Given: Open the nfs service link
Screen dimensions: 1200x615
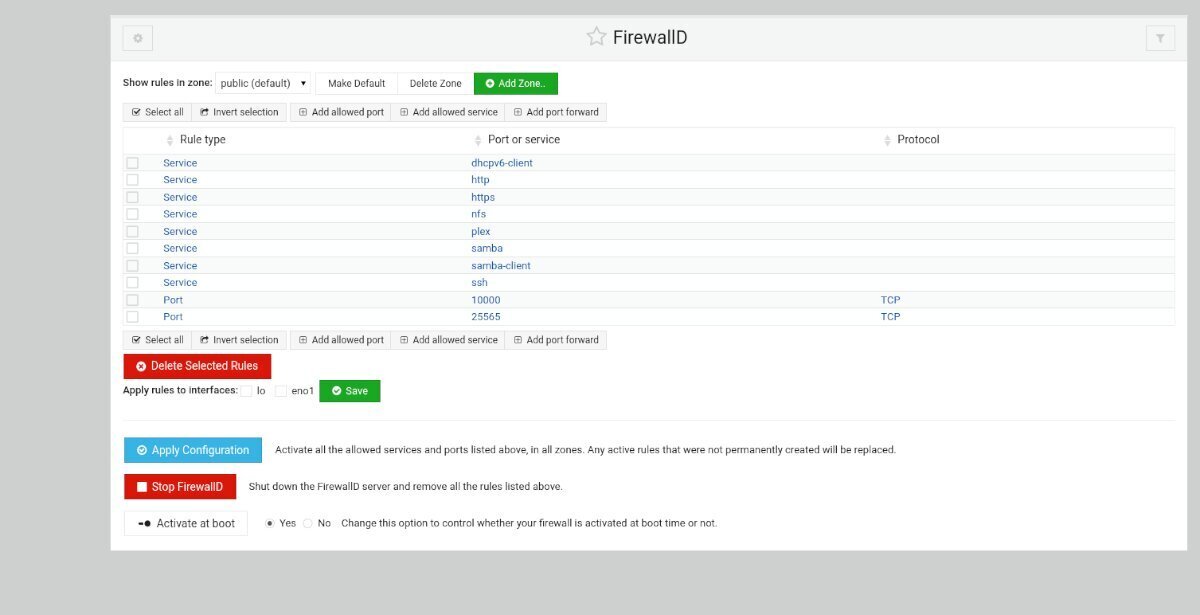Looking at the screenshot, I should tap(479, 214).
